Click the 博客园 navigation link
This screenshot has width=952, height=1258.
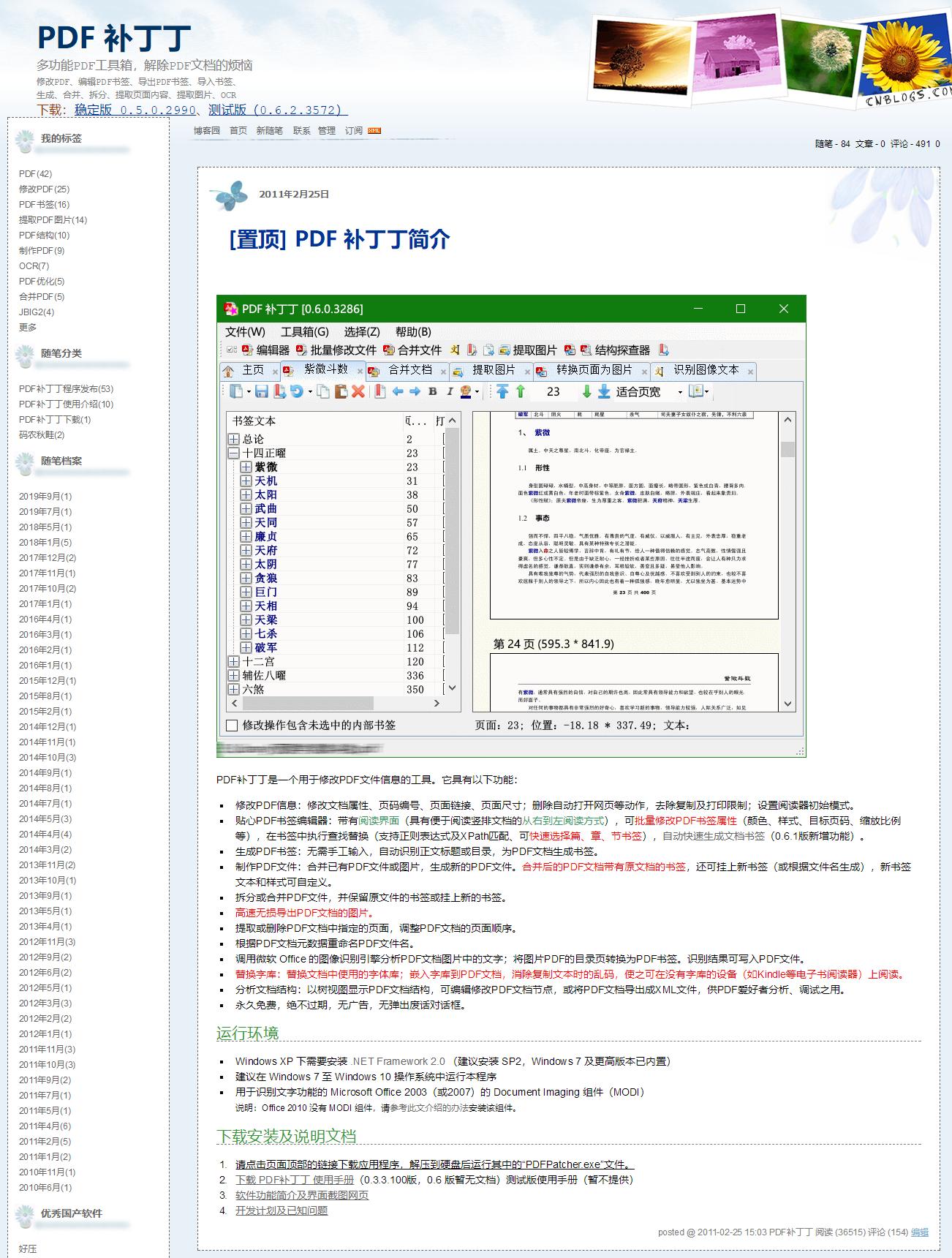coord(207,131)
